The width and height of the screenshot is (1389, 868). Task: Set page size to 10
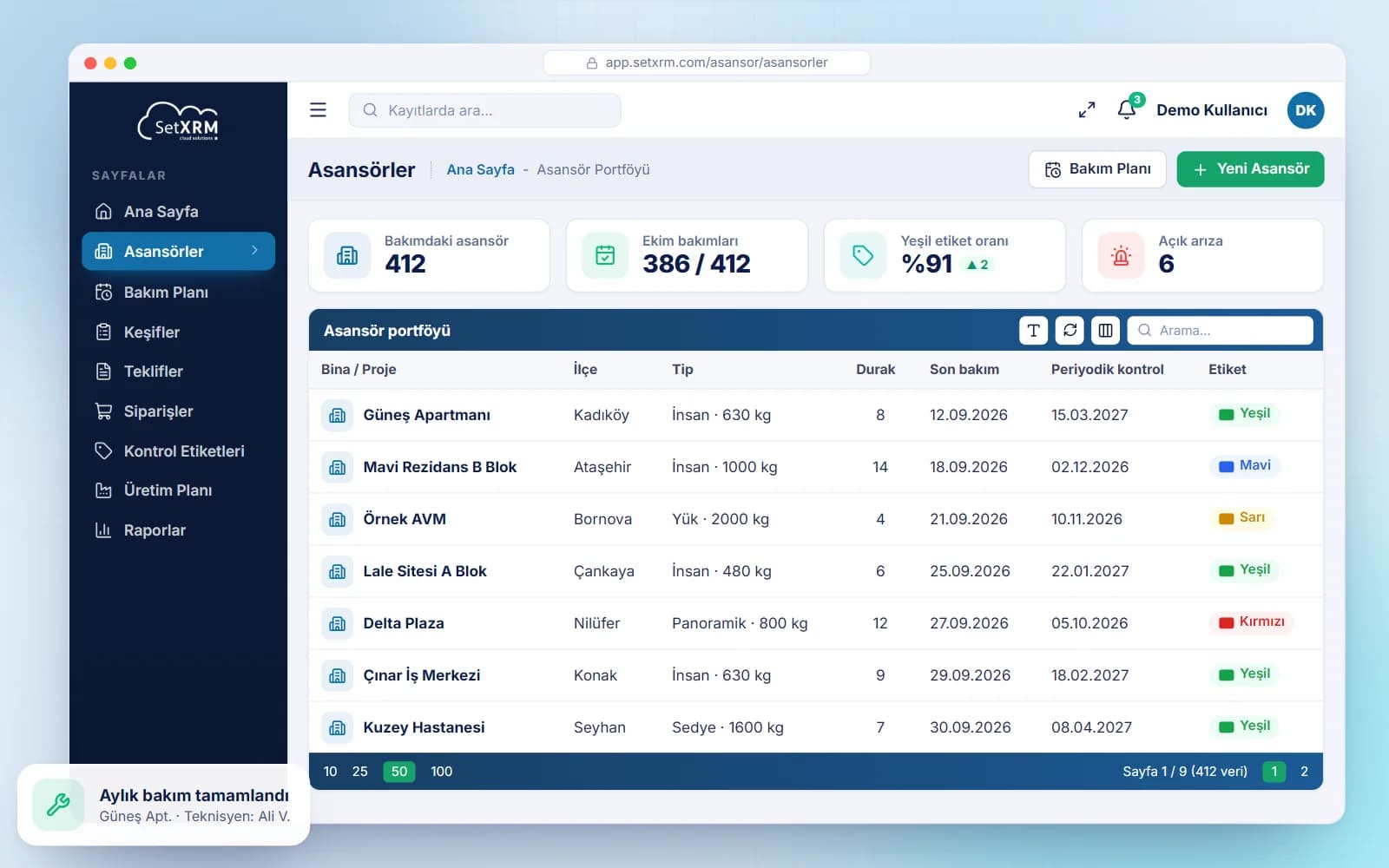pos(330,772)
